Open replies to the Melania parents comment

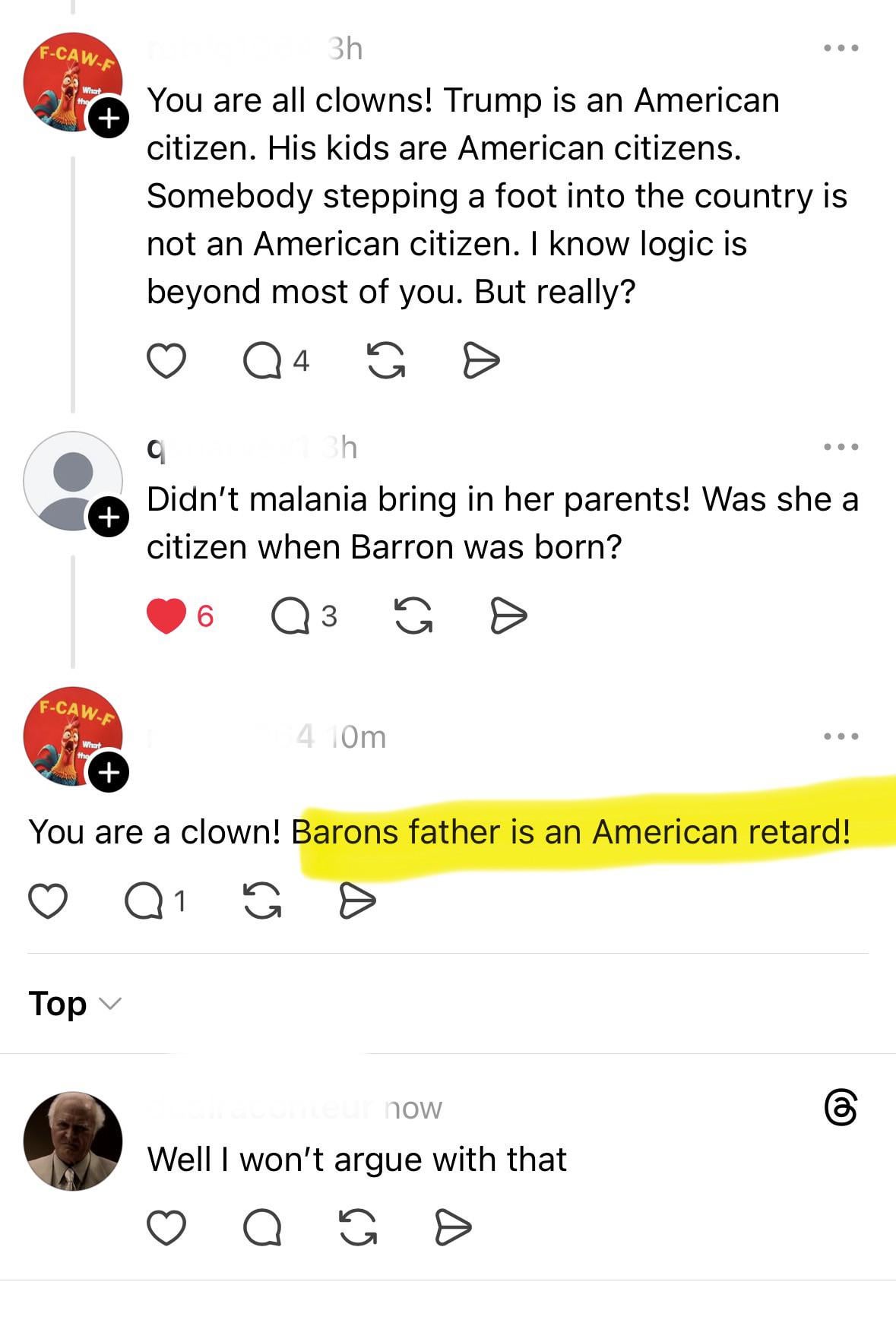(x=290, y=616)
